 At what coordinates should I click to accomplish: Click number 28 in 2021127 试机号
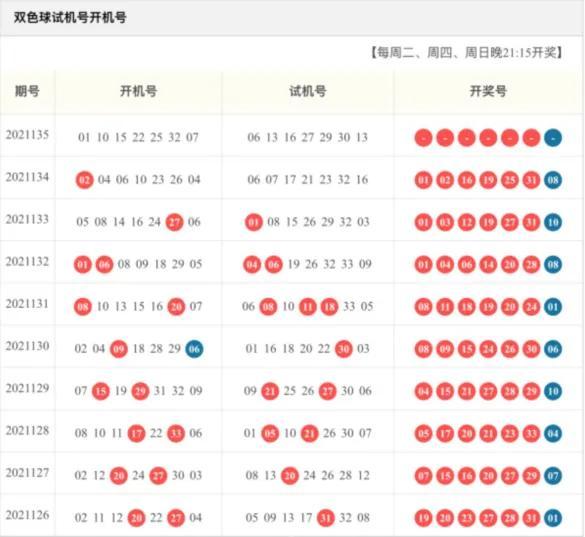[345, 476]
